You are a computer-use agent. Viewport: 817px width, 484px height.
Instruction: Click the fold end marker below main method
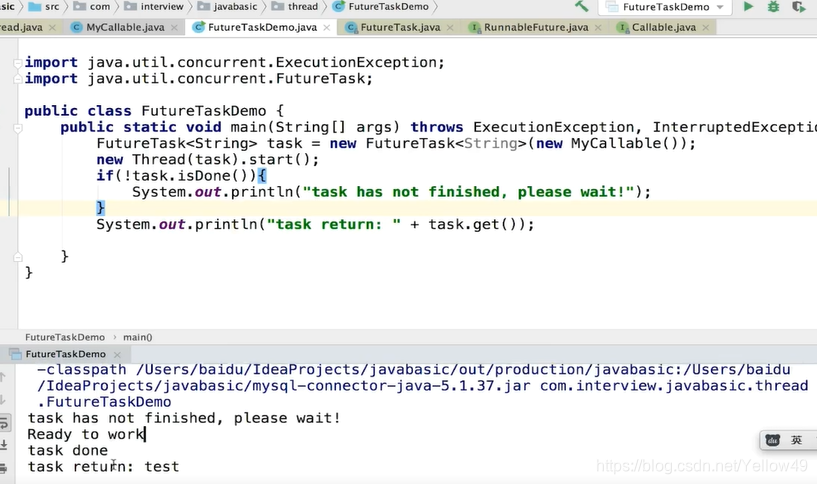(18, 256)
